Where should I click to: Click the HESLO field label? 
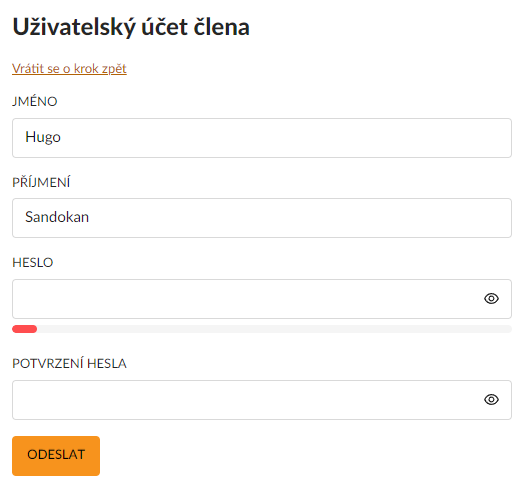pos(33,263)
